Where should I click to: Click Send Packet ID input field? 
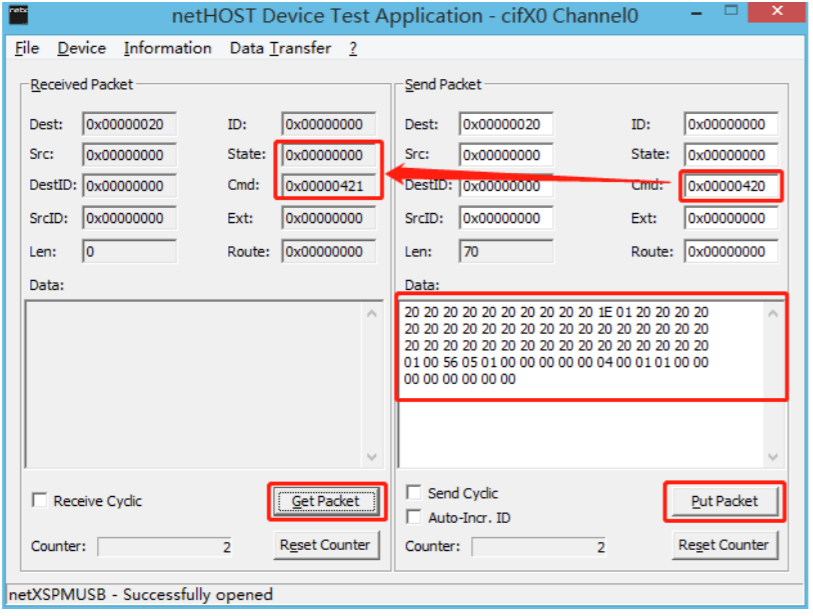click(731, 124)
